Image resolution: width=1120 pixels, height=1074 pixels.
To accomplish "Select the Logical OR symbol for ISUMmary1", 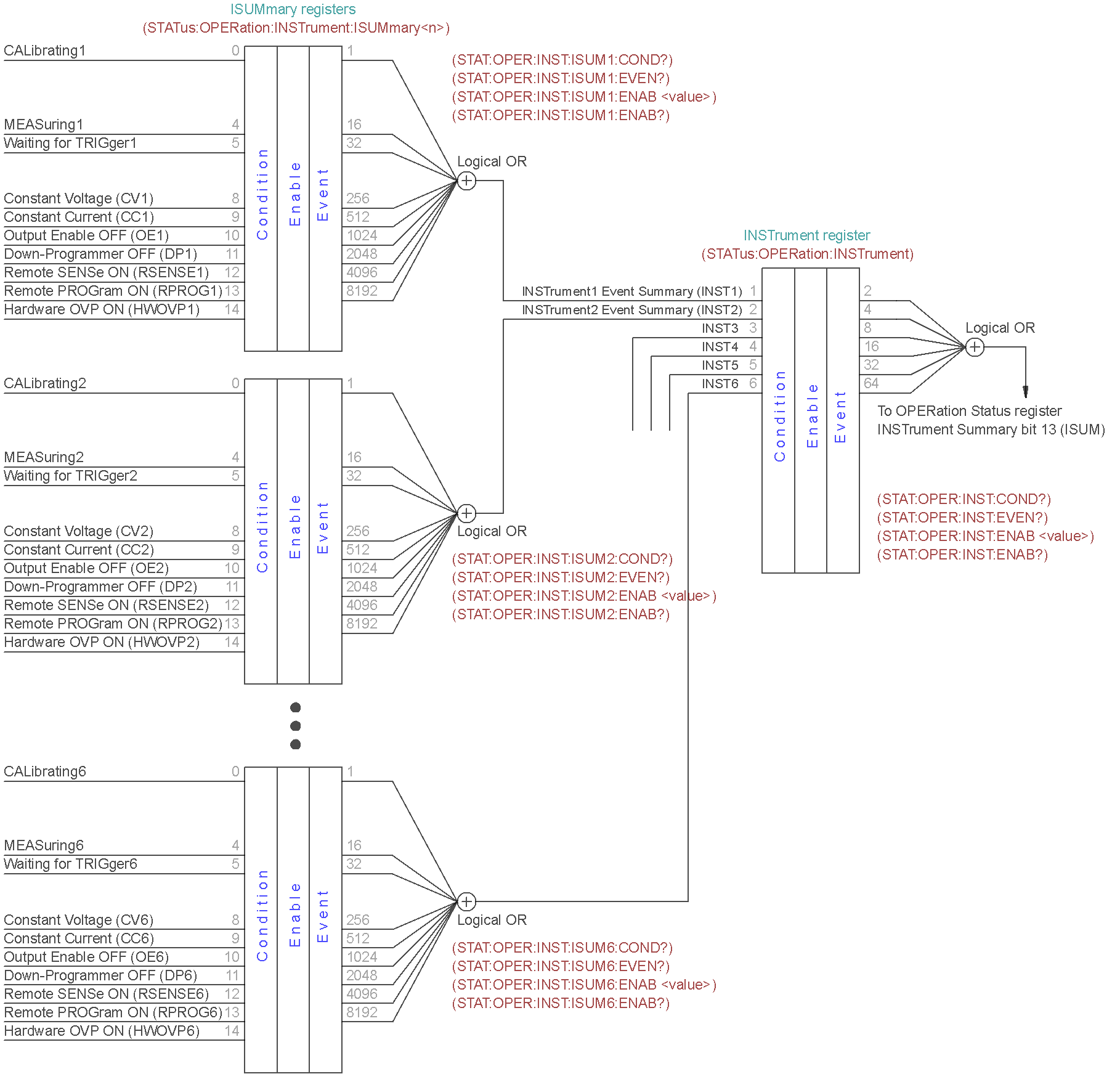I will 466,181.
